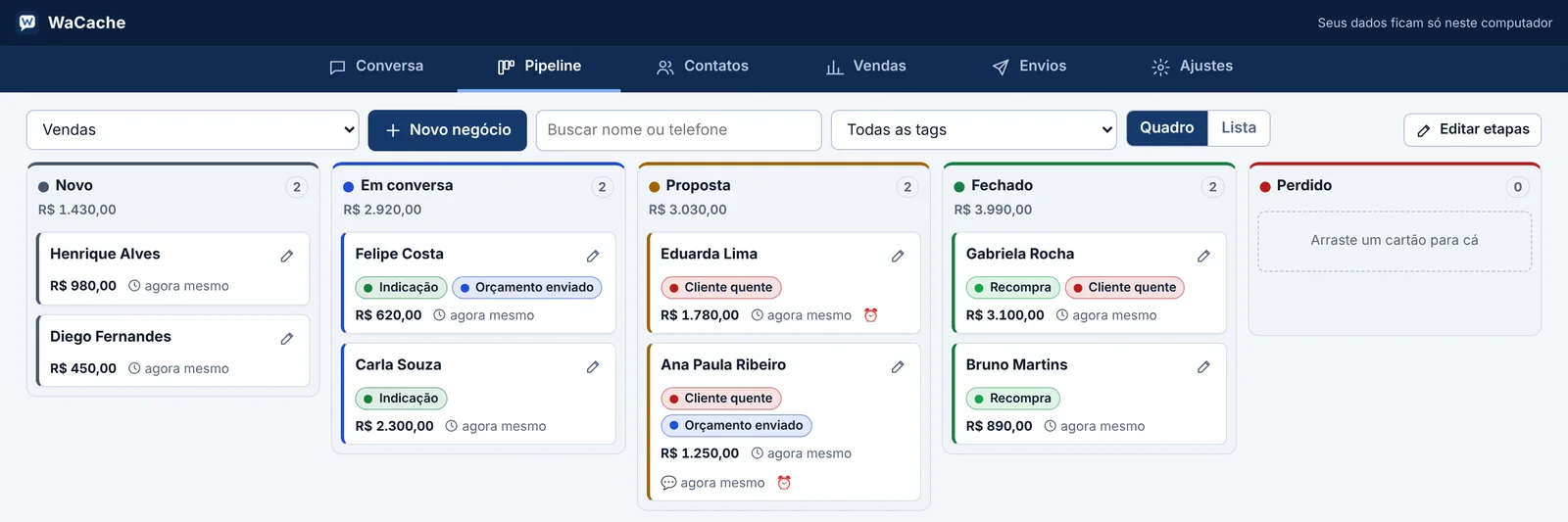Expand the Vendas pipeline dropdown

coord(193,130)
